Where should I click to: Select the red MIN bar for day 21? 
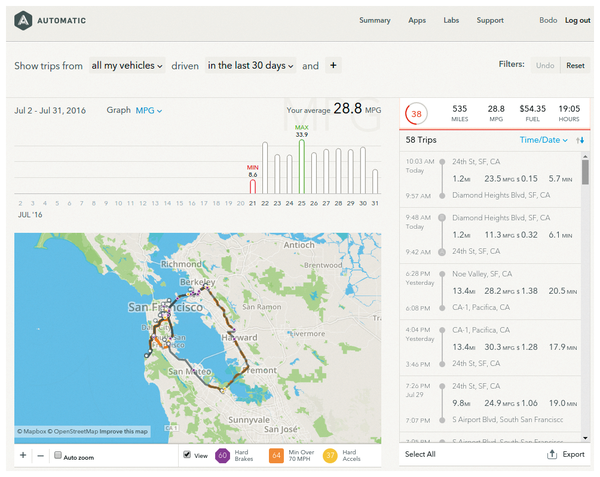pyautogui.click(x=253, y=186)
